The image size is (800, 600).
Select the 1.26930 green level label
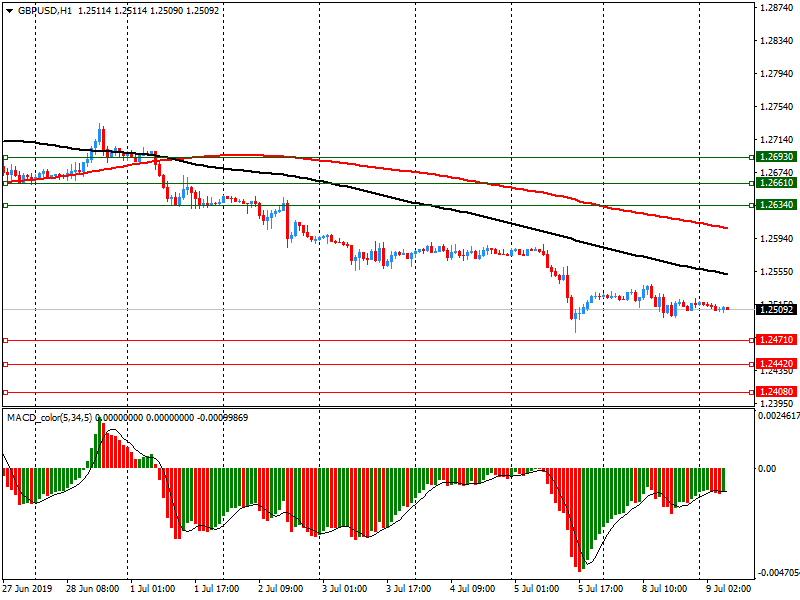776,157
